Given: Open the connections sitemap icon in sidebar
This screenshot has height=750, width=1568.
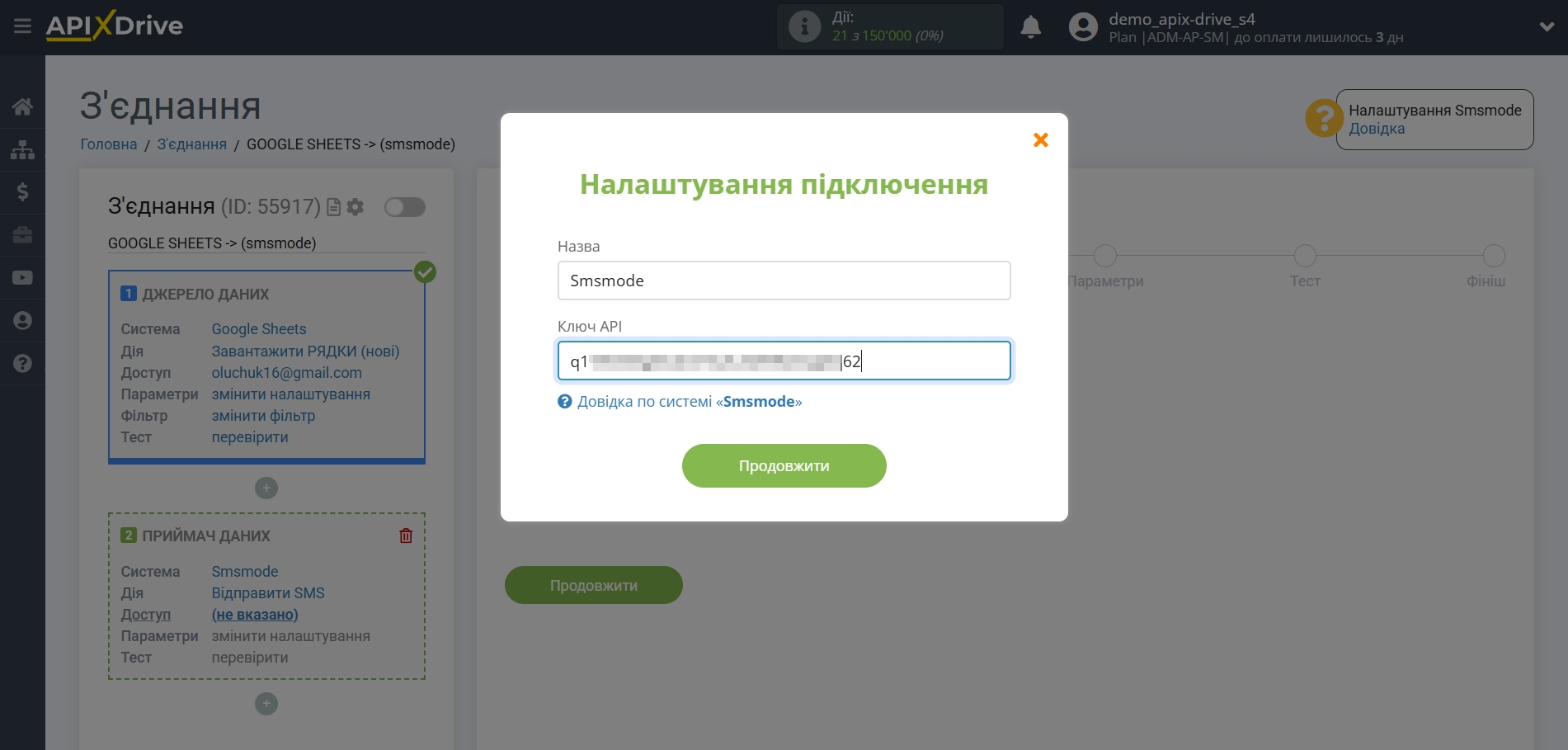Looking at the screenshot, I should click(x=22, y=149).
